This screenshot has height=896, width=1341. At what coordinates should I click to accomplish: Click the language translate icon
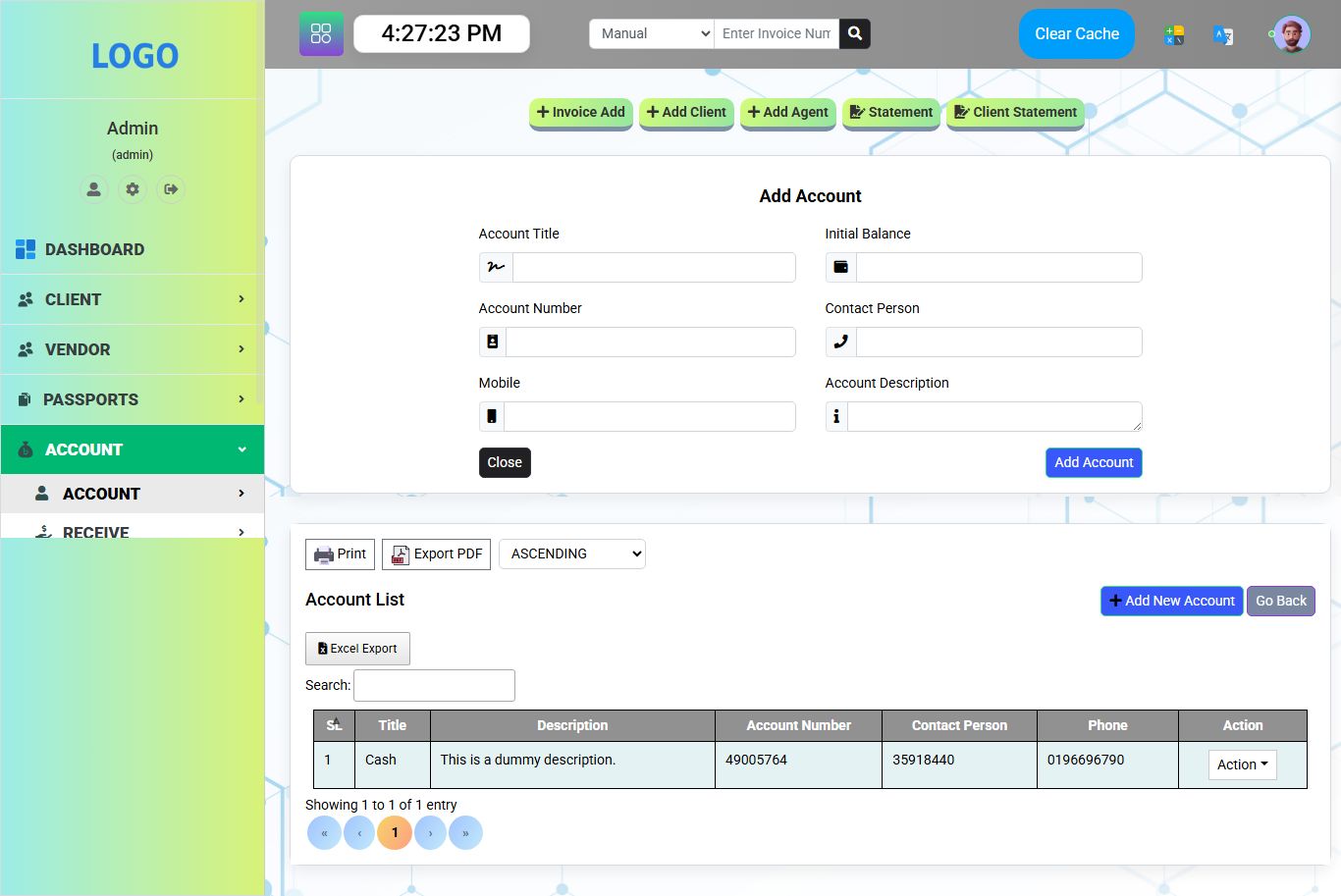[1223, 35]
